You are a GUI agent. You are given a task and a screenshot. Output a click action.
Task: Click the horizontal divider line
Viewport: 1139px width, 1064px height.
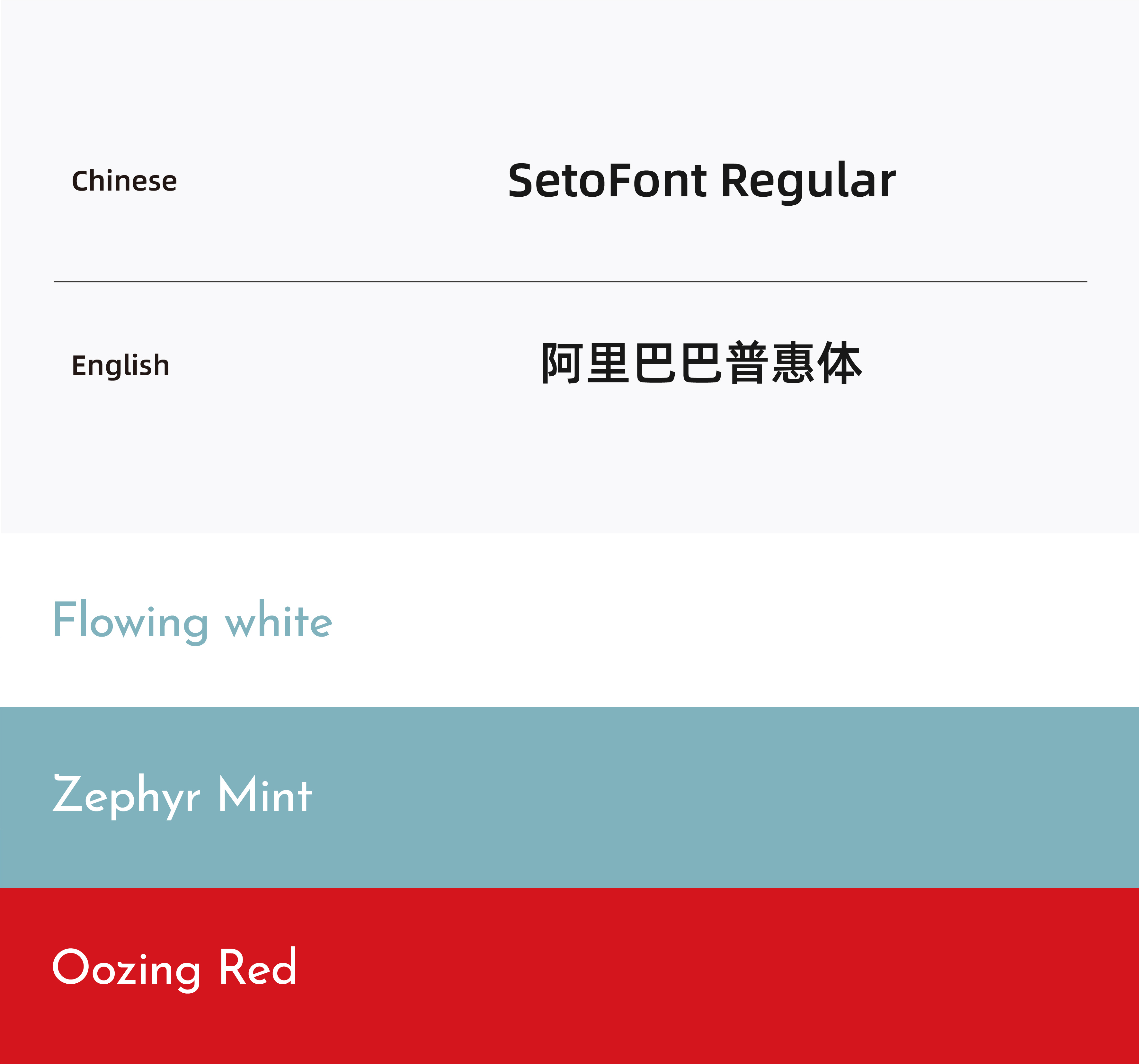coord(569,282)
